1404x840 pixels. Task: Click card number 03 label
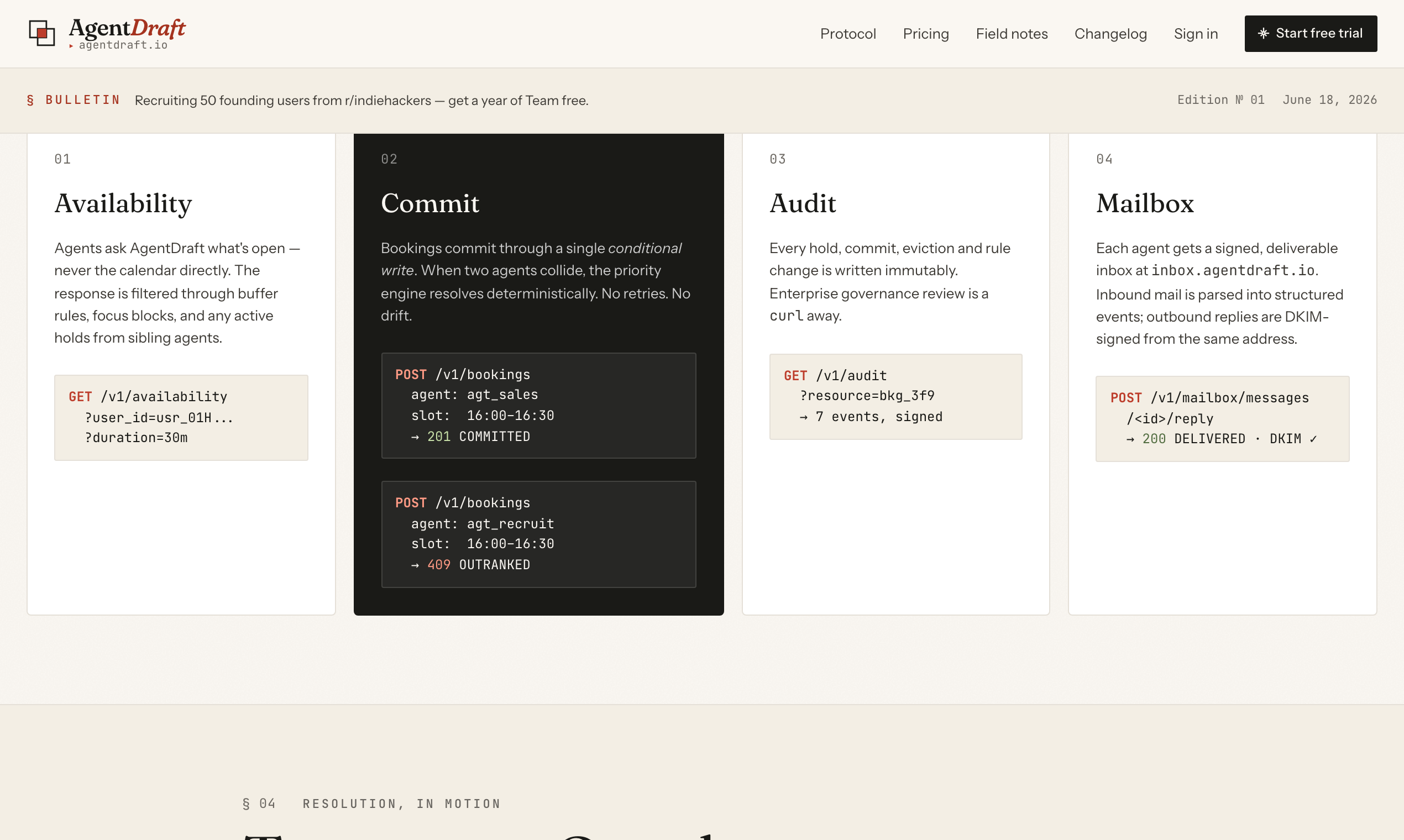[x=777, y=159]
